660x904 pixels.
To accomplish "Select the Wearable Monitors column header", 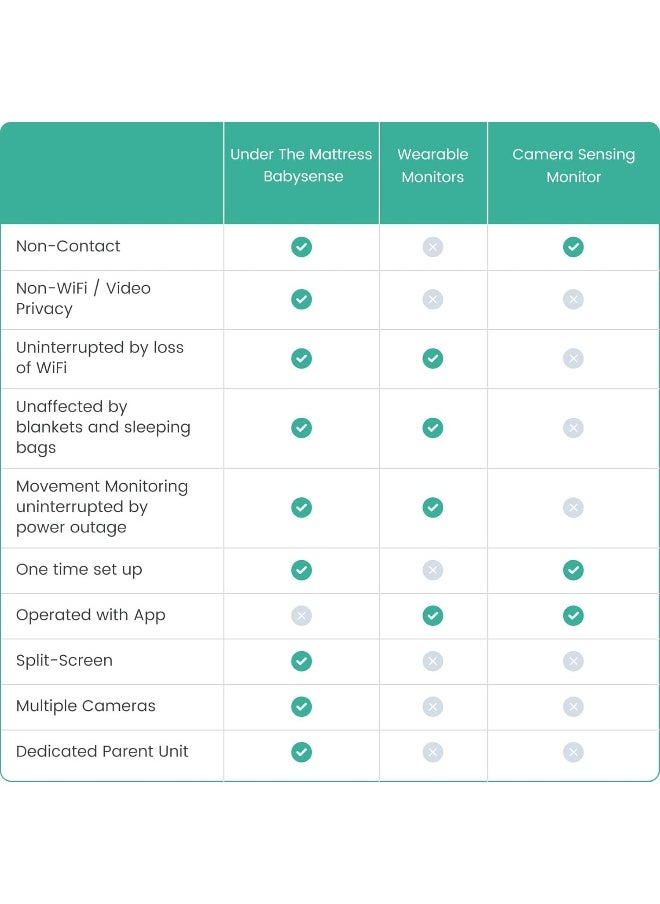I will tap(433, 165).
